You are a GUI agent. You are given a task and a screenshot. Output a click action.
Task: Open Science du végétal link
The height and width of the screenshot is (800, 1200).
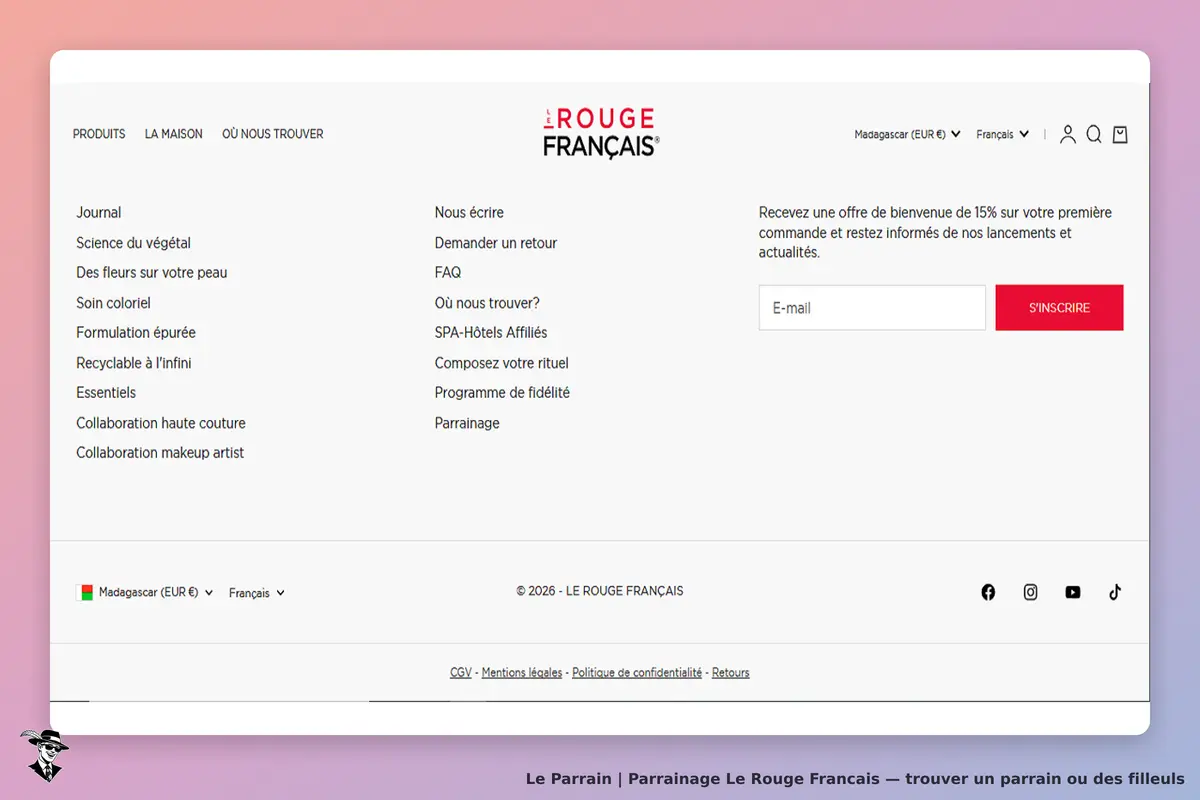point(133,243)
